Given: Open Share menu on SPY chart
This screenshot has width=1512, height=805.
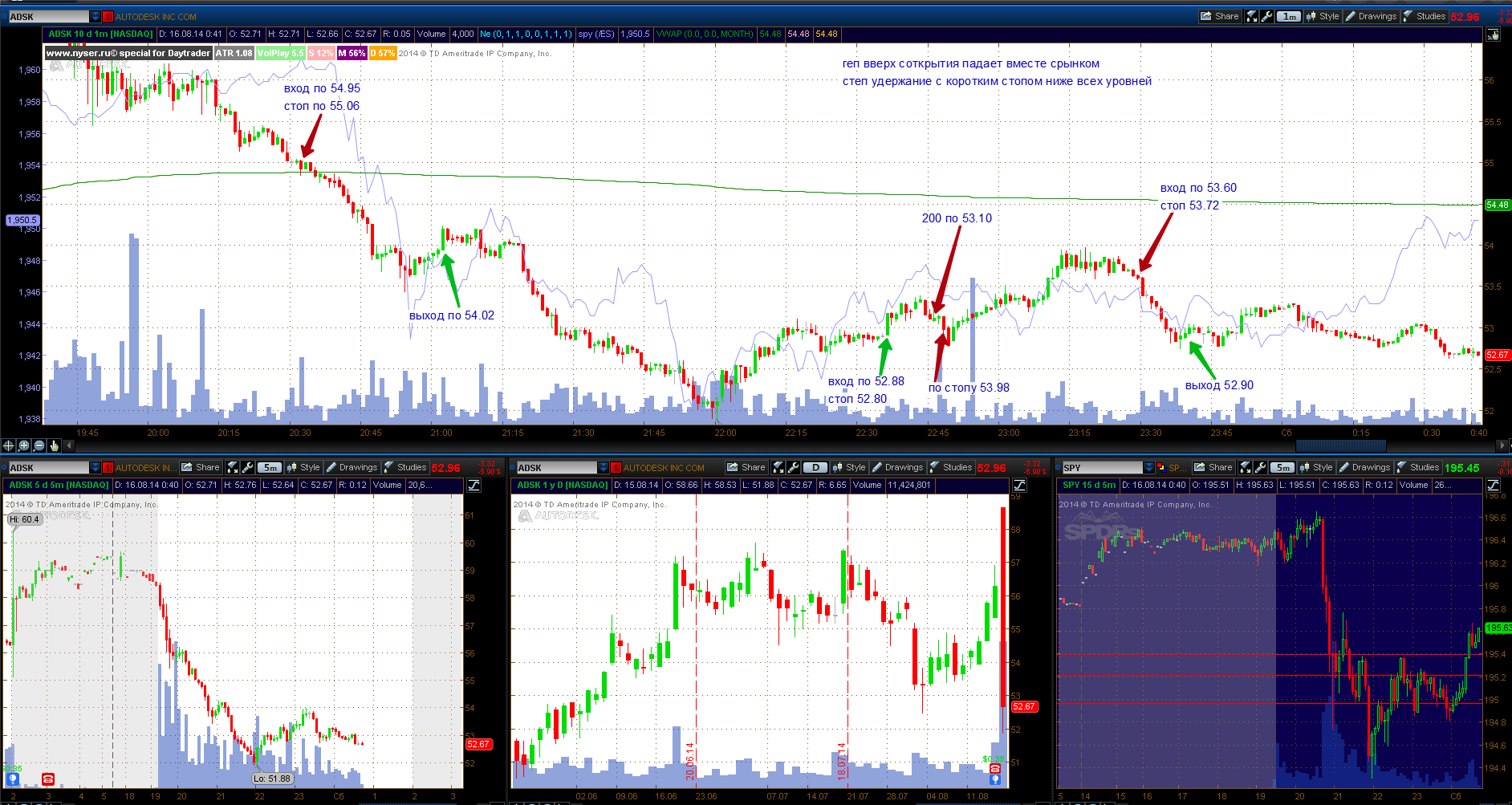Looking at the screenshot, I should tap(1213, 467).
